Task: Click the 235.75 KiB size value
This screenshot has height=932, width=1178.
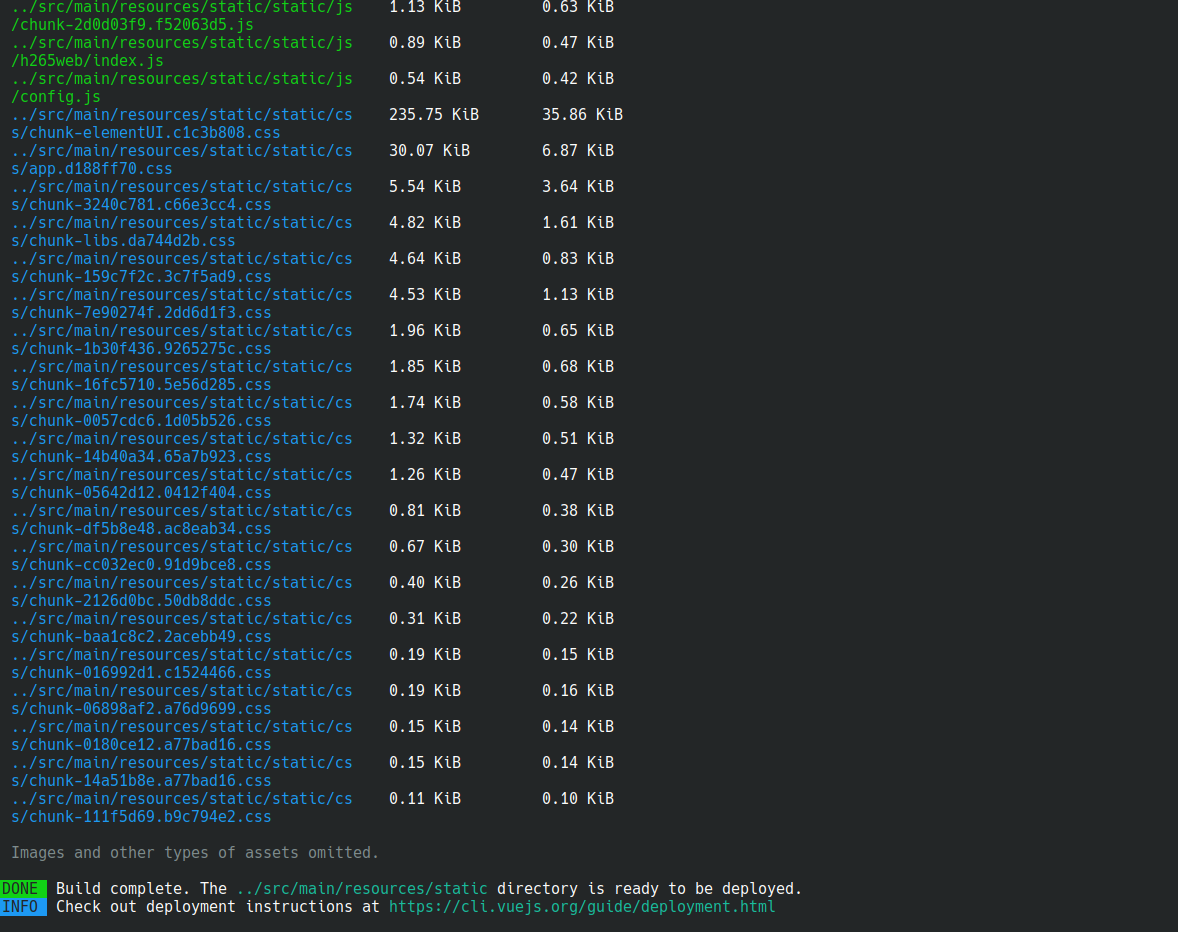Action: 433,115
